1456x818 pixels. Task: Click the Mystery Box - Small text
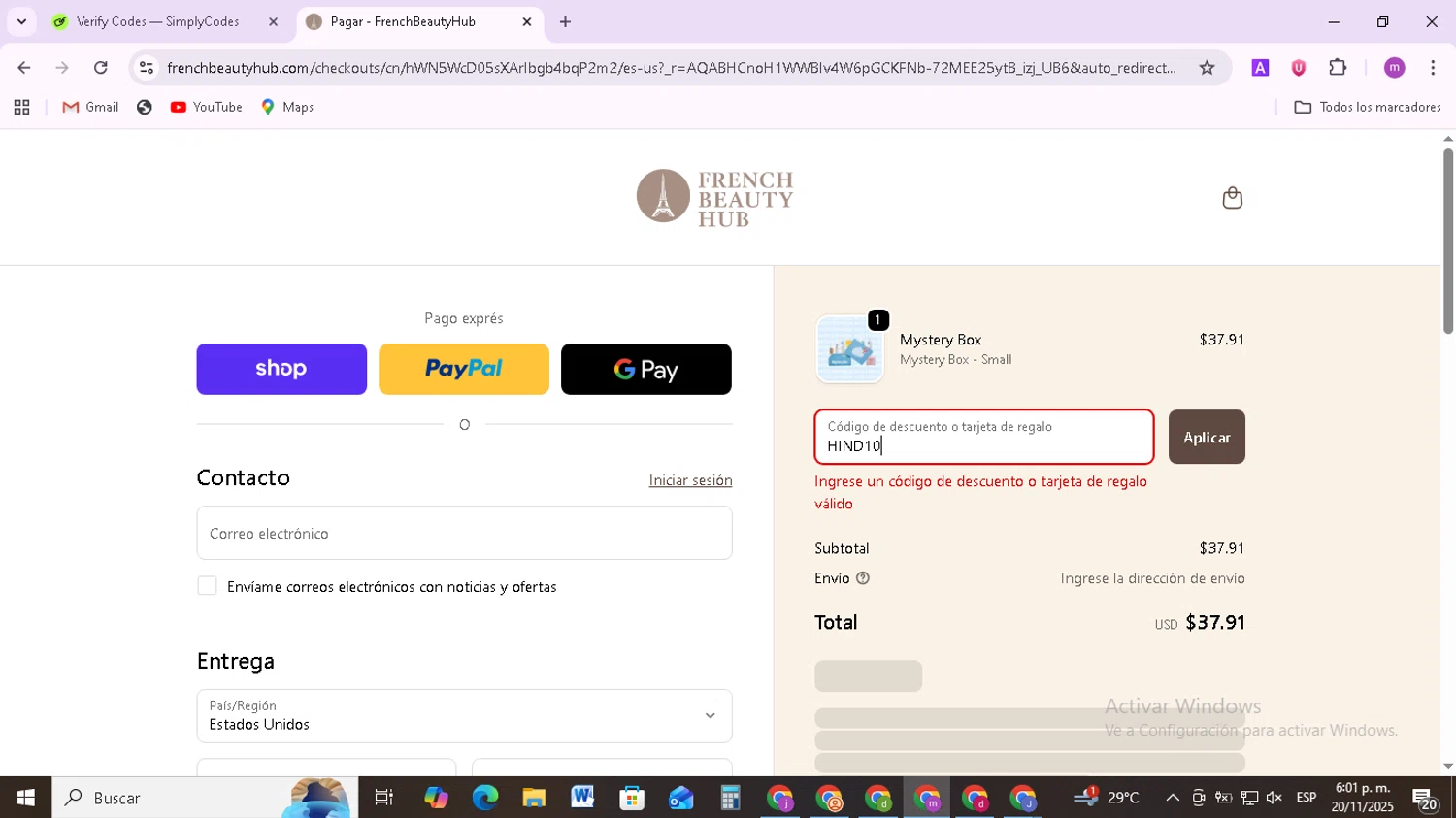pyautogui.click(x=955, y=360)
